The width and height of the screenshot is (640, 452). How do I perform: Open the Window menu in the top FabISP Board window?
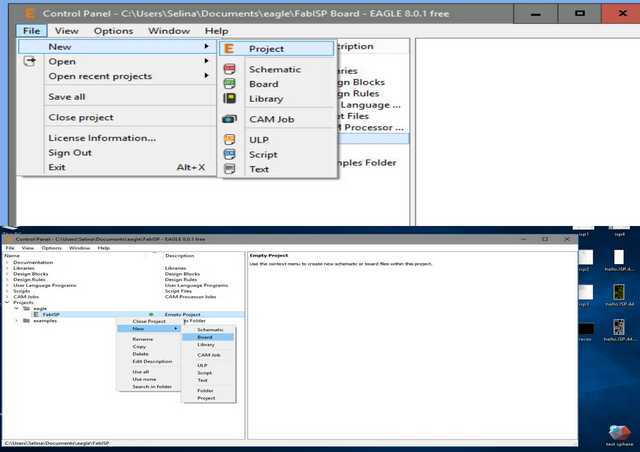[x=169, y=31]
